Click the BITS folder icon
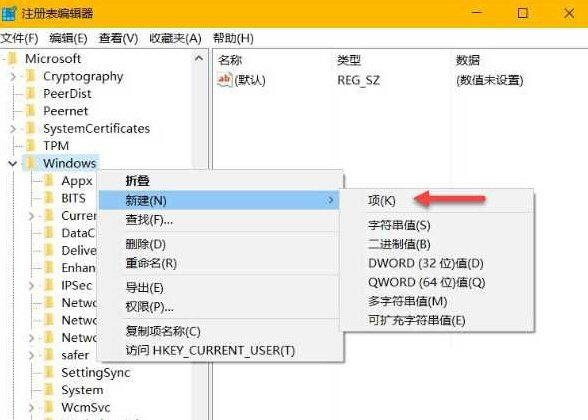The image size is (588, 420). [x=49, y=198]
